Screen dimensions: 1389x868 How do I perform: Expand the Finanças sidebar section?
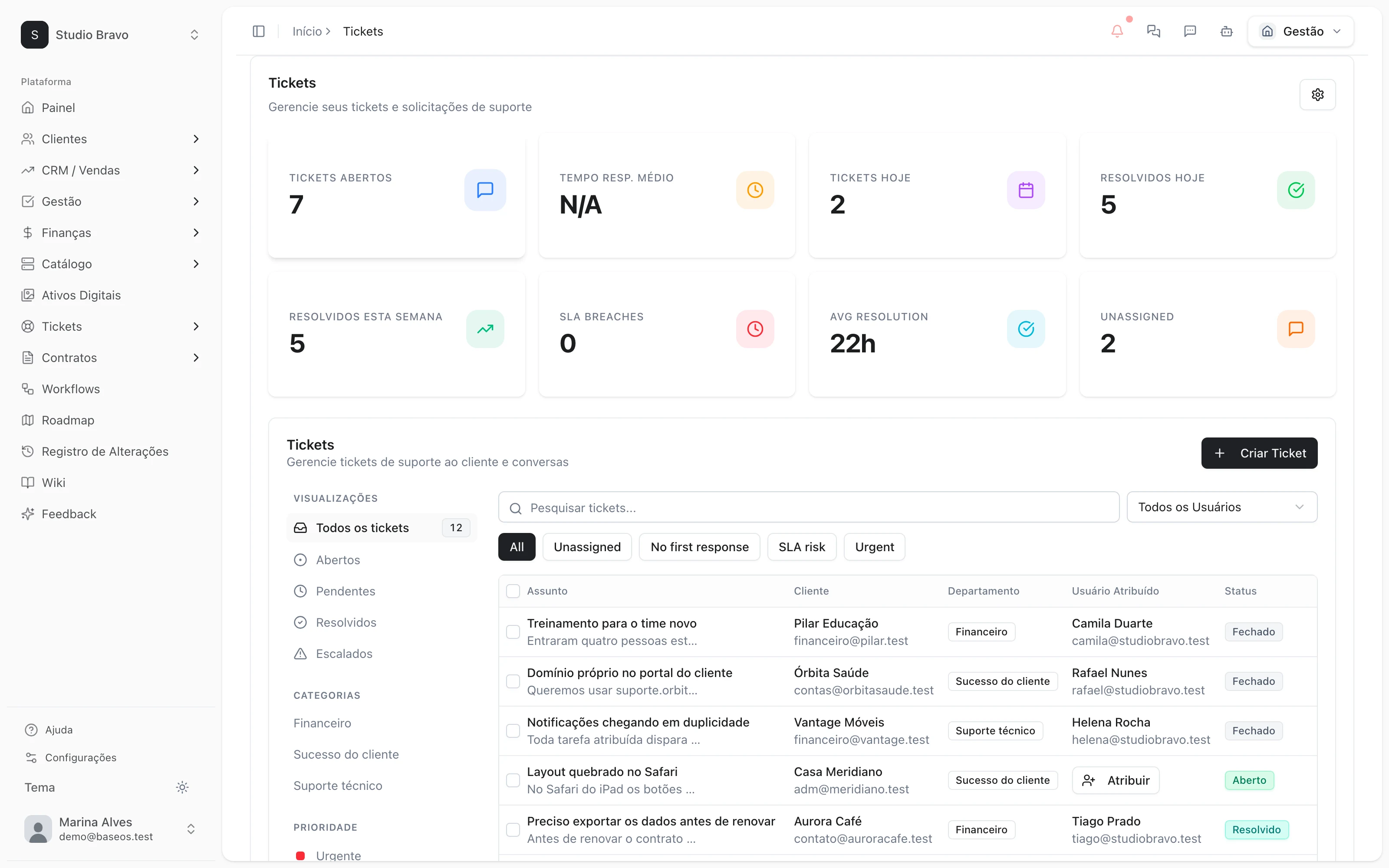coord(111,233)
